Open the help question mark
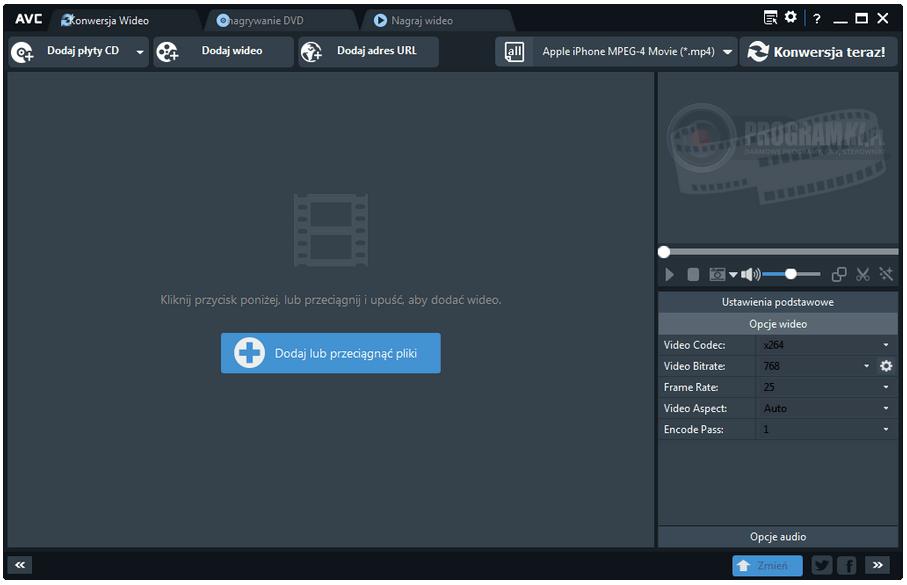This screenshot has height=585, width=907. (x=817, y=19)
